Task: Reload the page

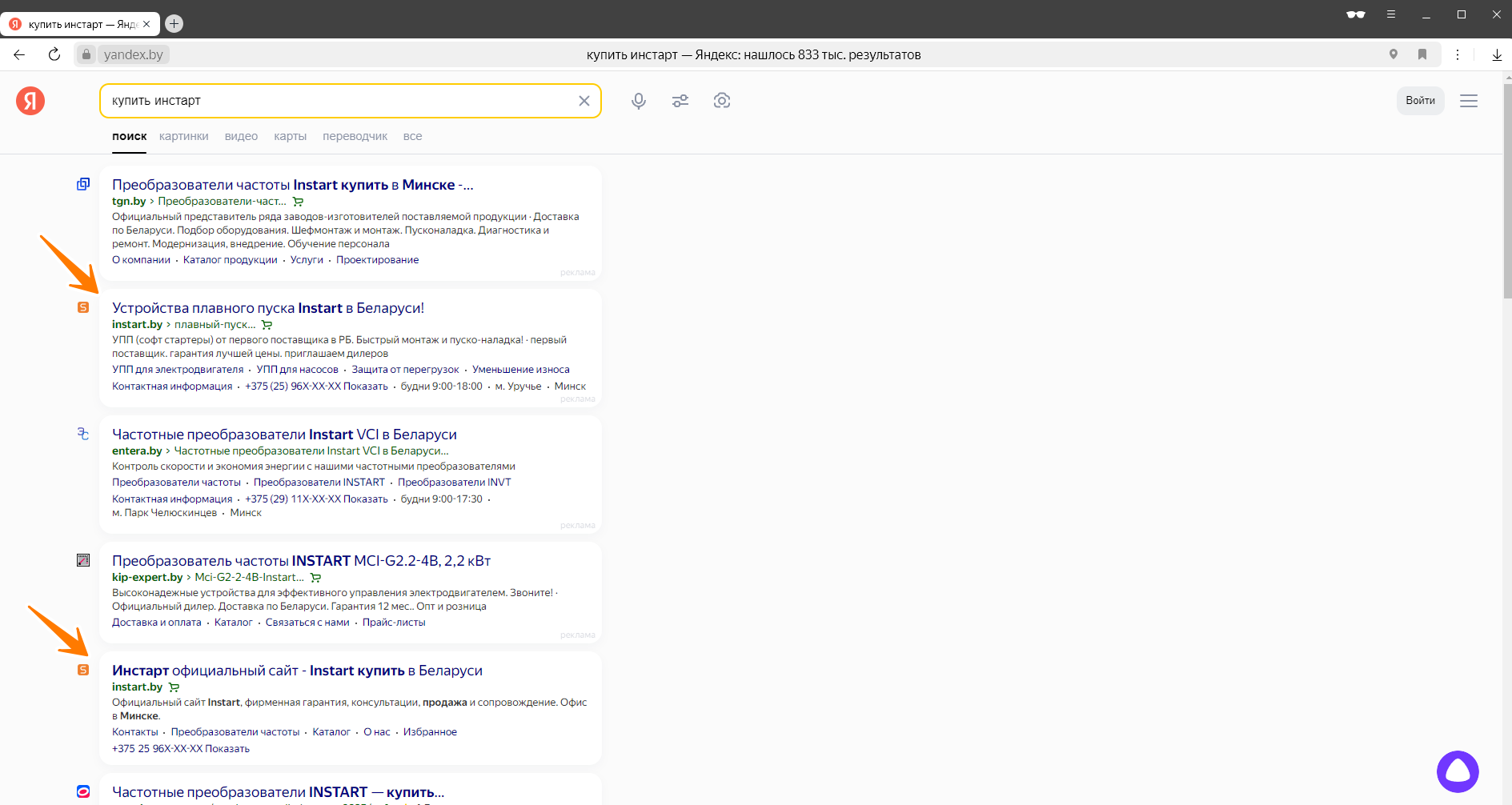Action: tap(54, 54)
